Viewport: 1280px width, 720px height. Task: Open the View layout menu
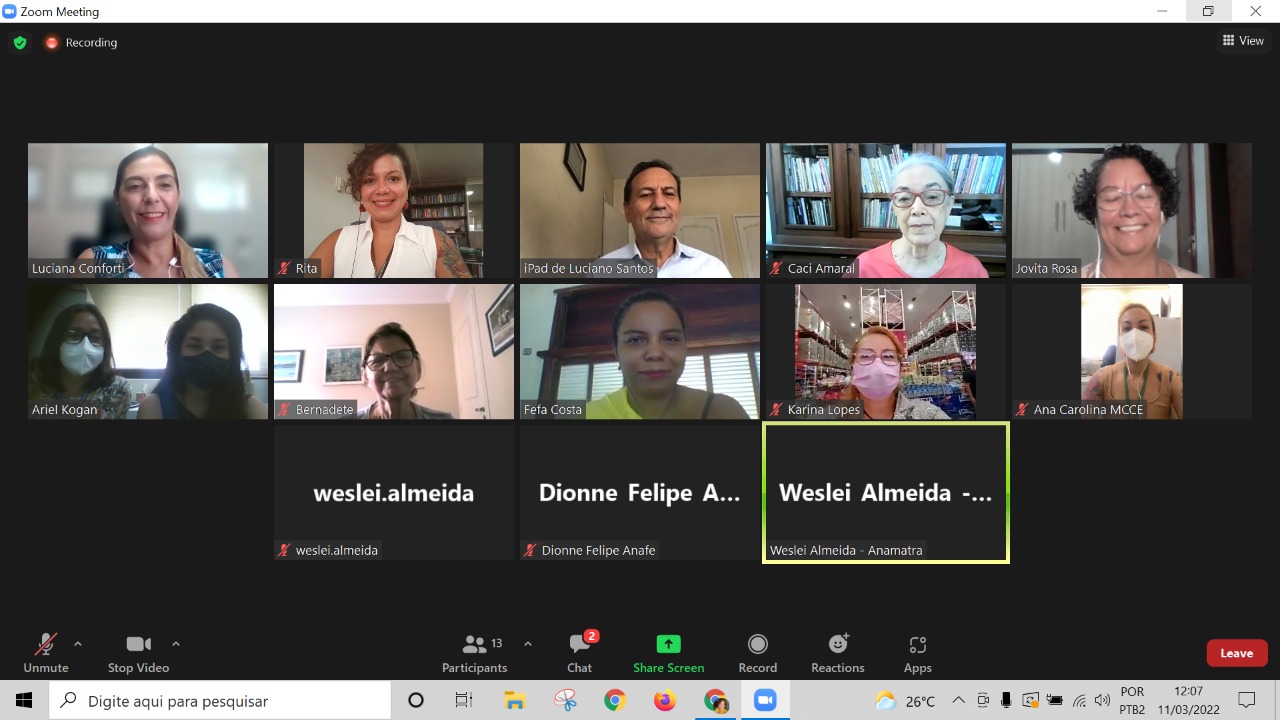1243,41
